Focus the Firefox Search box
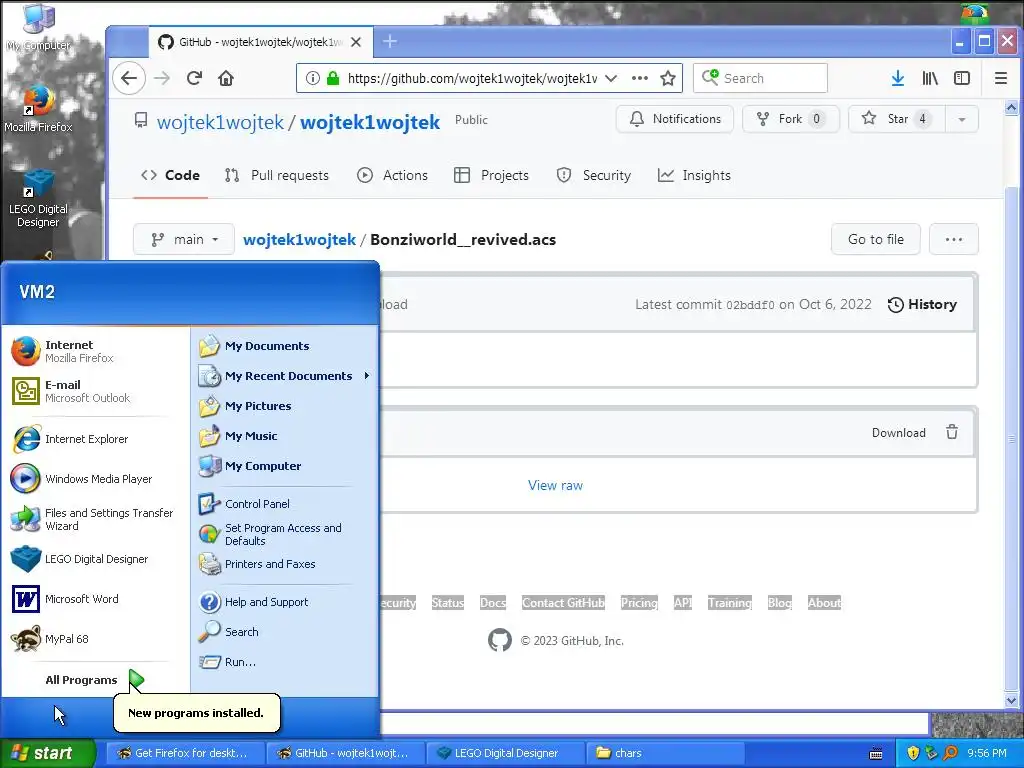 [x=760, y=78]
